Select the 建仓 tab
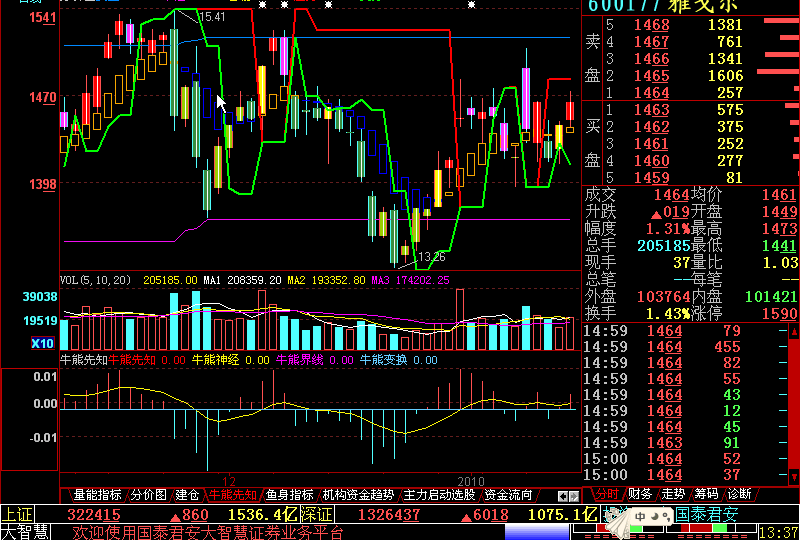Screen dimensions: 800x540 point(187,495)
